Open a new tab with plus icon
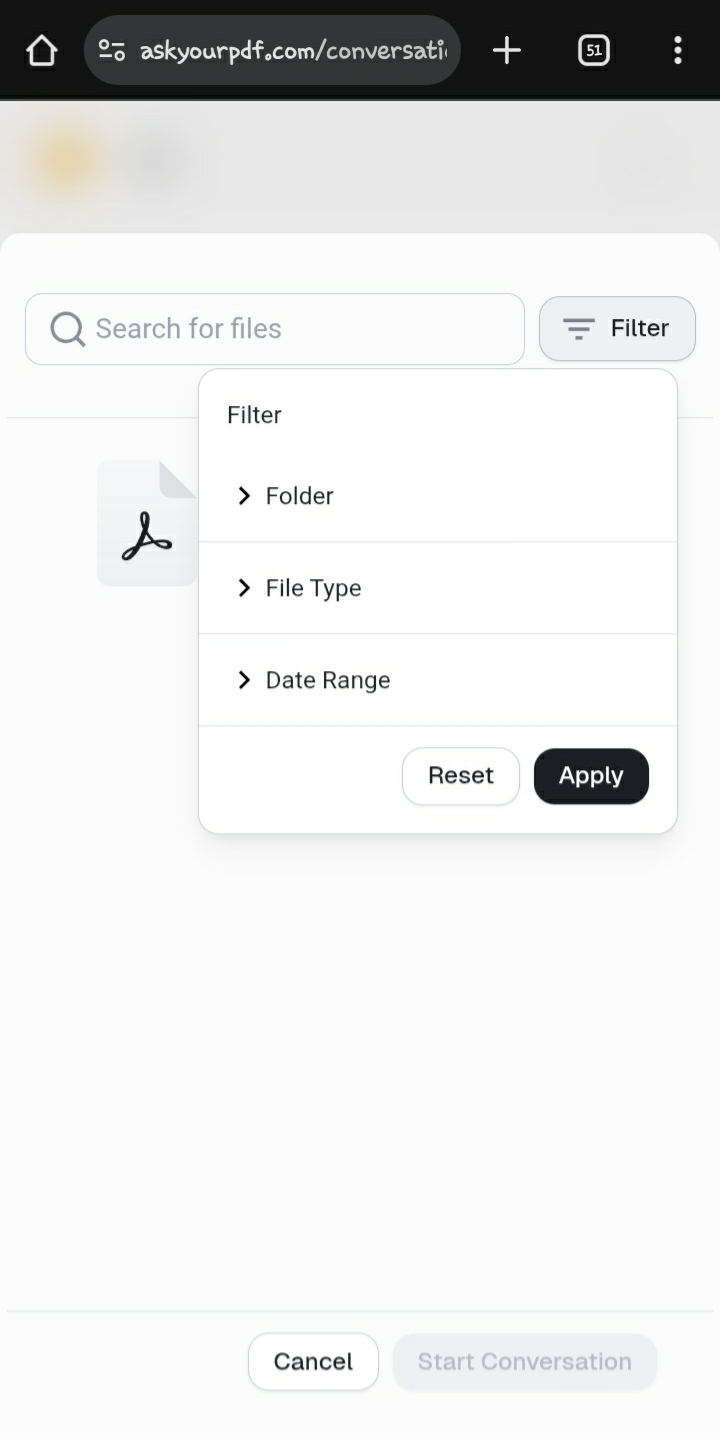The image size is (720, 1439). [x=507, y=50]
